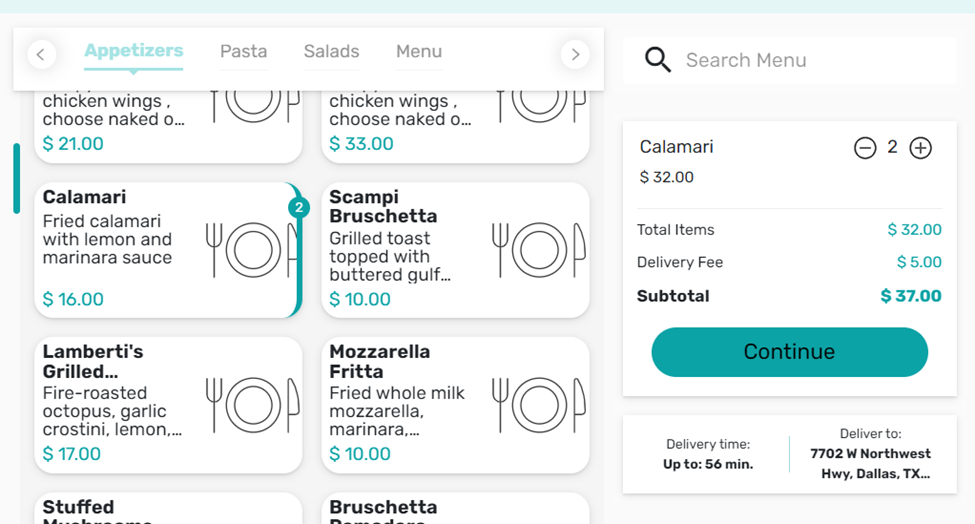Select the Appetizers tab
The image size is (975, 524).
[133, 51]
